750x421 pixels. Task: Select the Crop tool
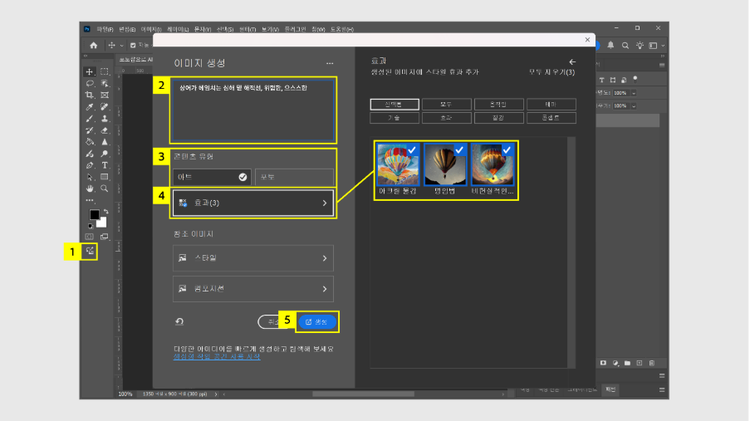pyautogui.click(x=89, y=95)
